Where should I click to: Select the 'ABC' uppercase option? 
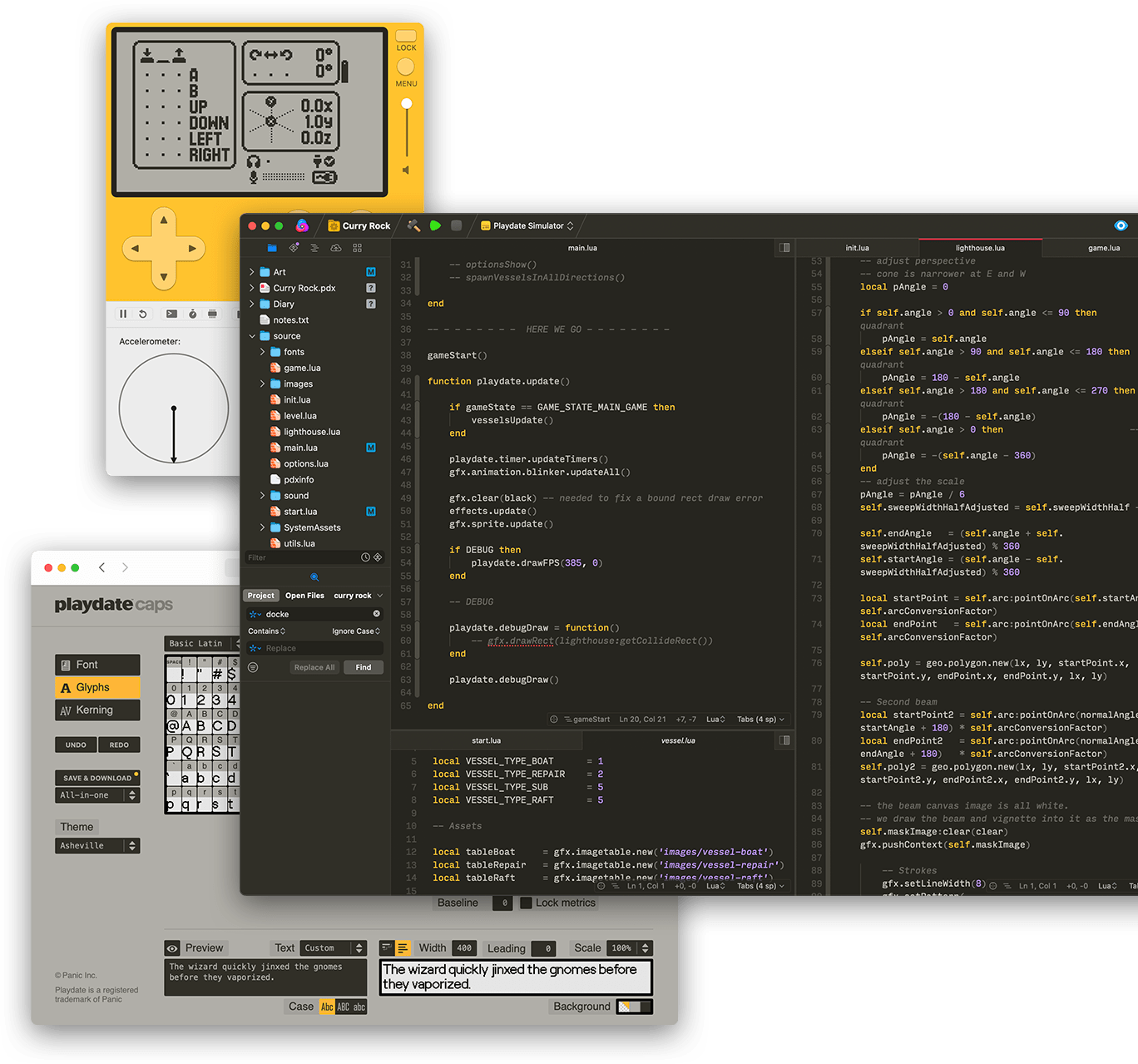tap(343, 1007)
